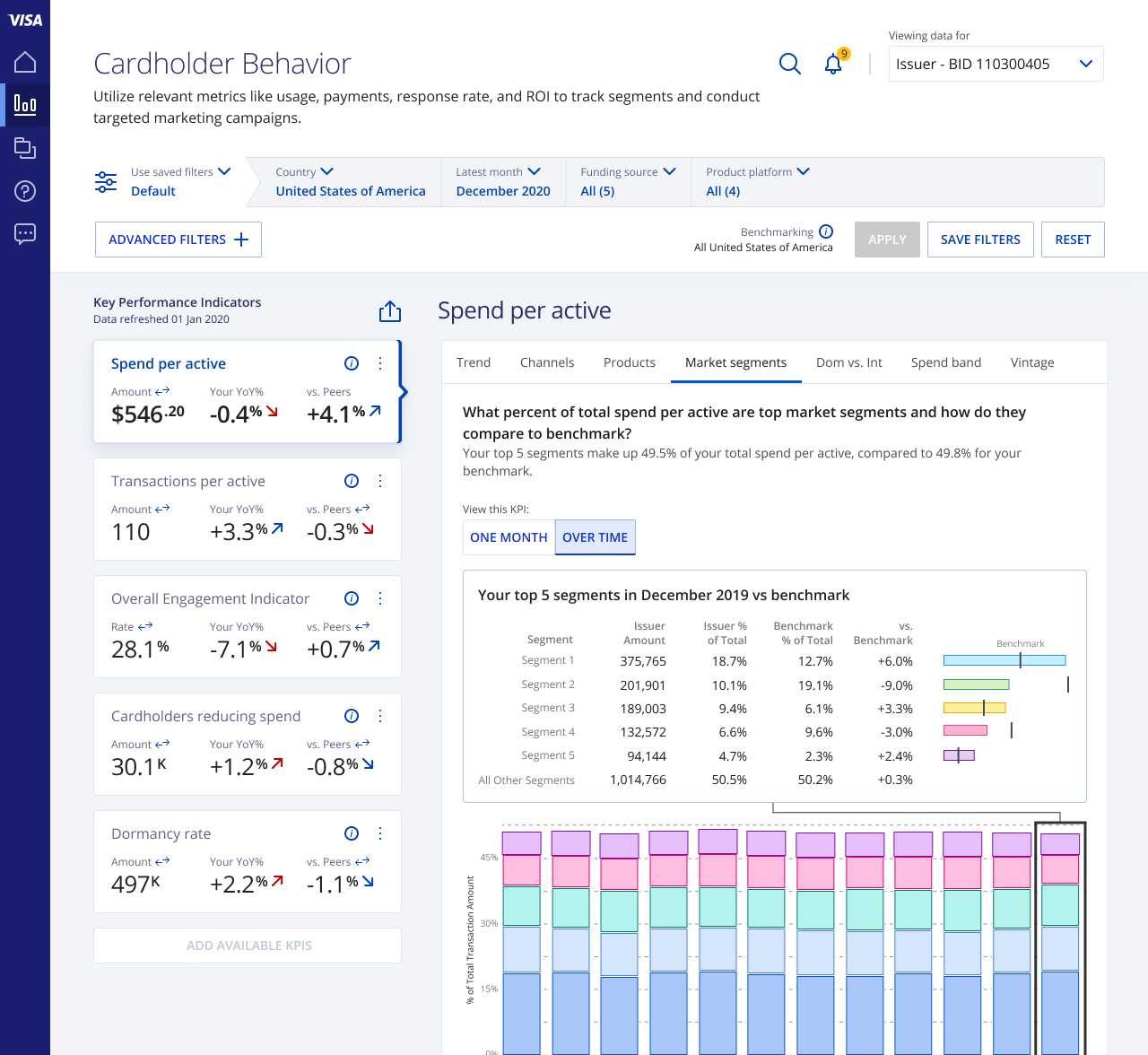Switch to the Channels tab
The image size is (1148, 1055).
547,362
